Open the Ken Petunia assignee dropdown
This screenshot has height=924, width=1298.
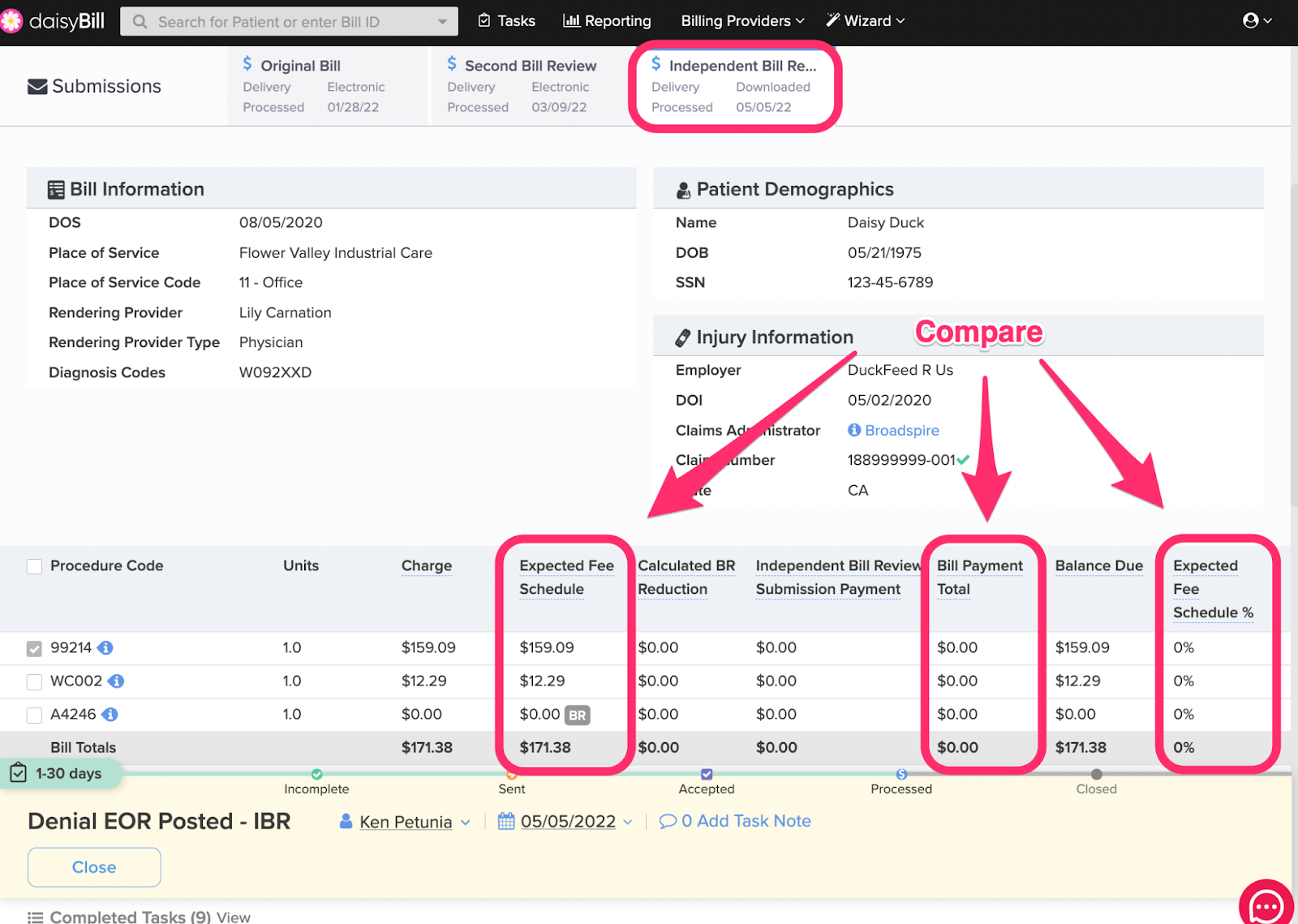click(x=466, y=822)
